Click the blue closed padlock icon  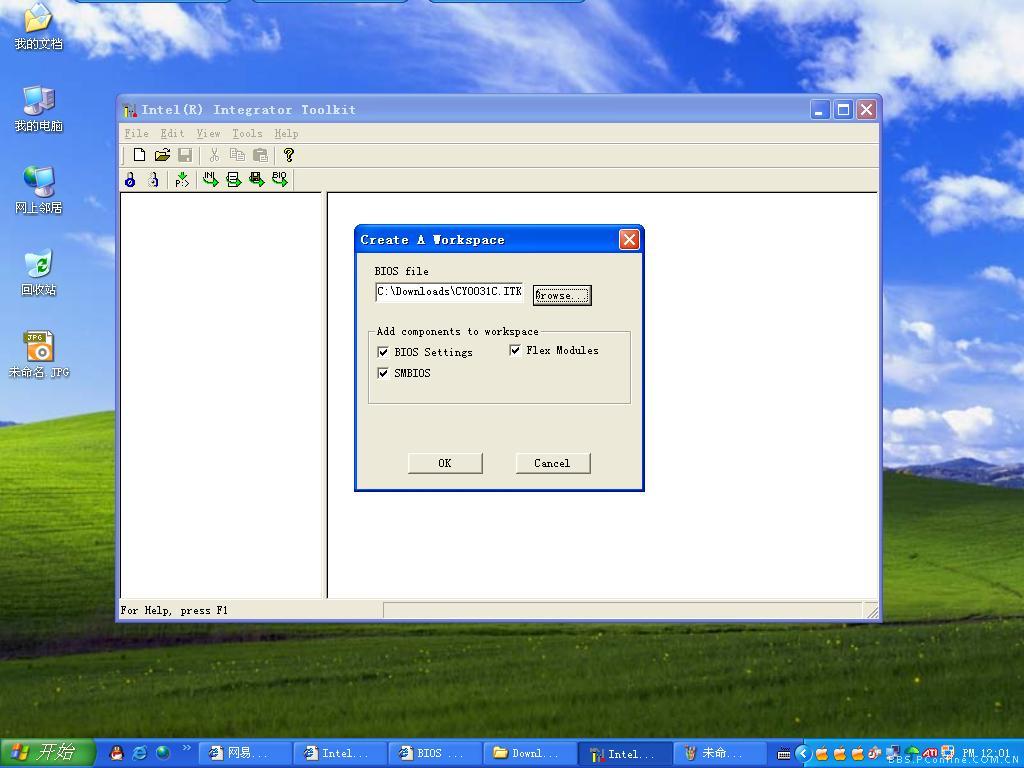click(x=130, y=180)
